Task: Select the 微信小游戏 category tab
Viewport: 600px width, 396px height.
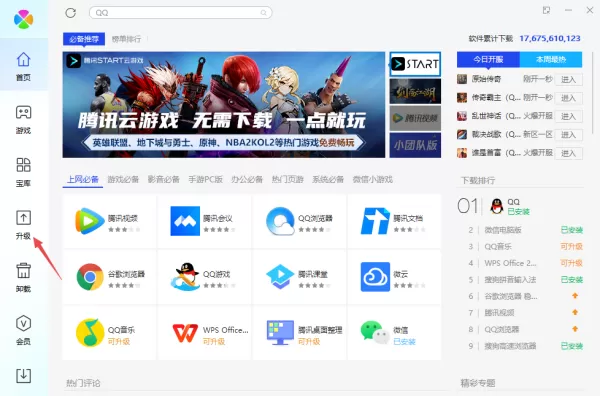Action: click(373, 179)
